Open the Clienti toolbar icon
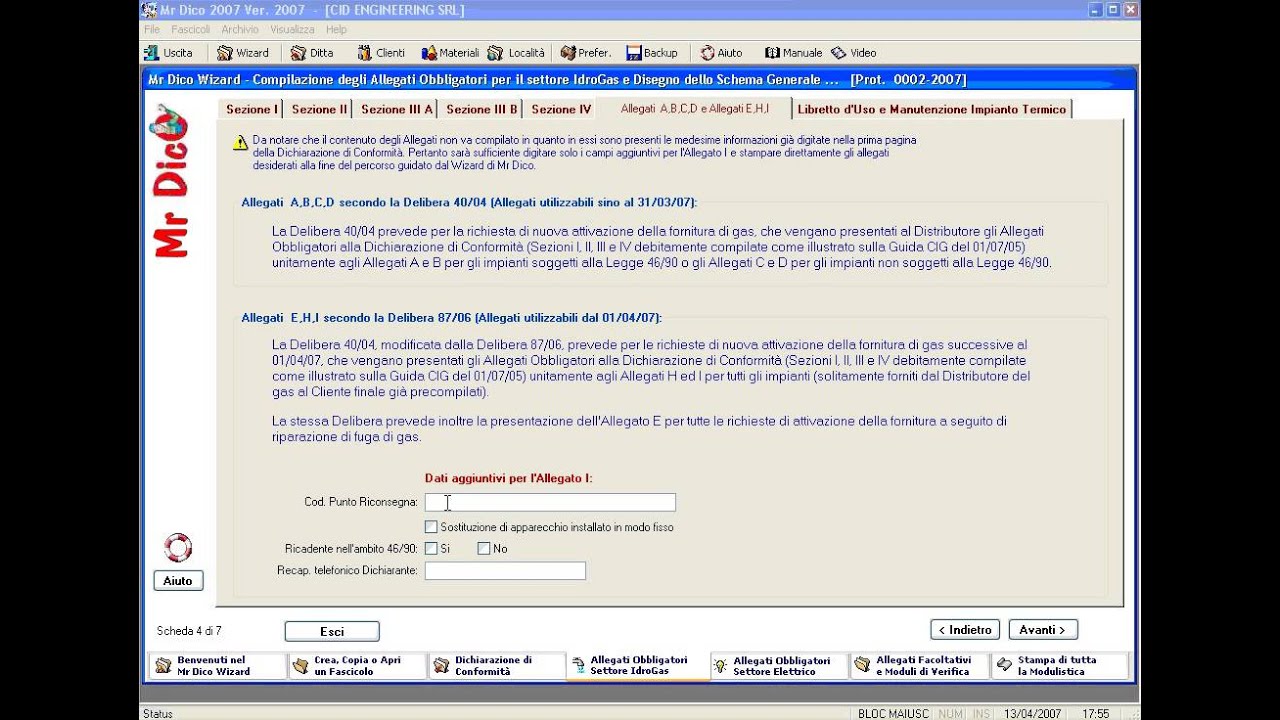The image size is (1280, 720). click(365, 53)
